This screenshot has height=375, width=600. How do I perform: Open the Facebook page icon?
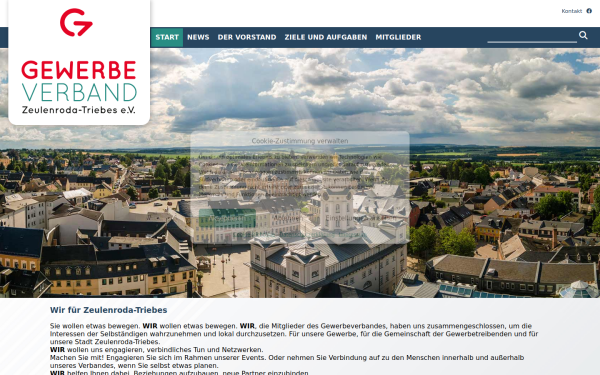pyautogui.click(x=589, y=11)
